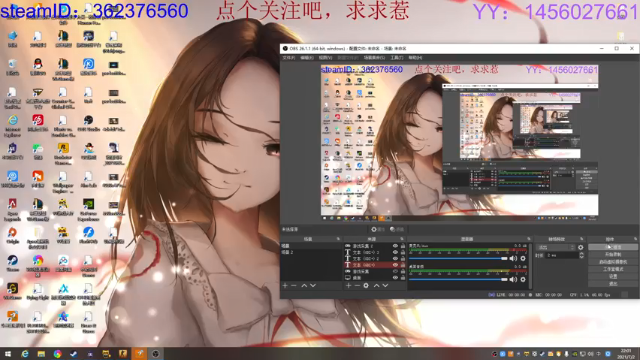This screenshot has height=360, width=640.
Task: Move scene up in Scenes panel
Action: pos(304,286)
